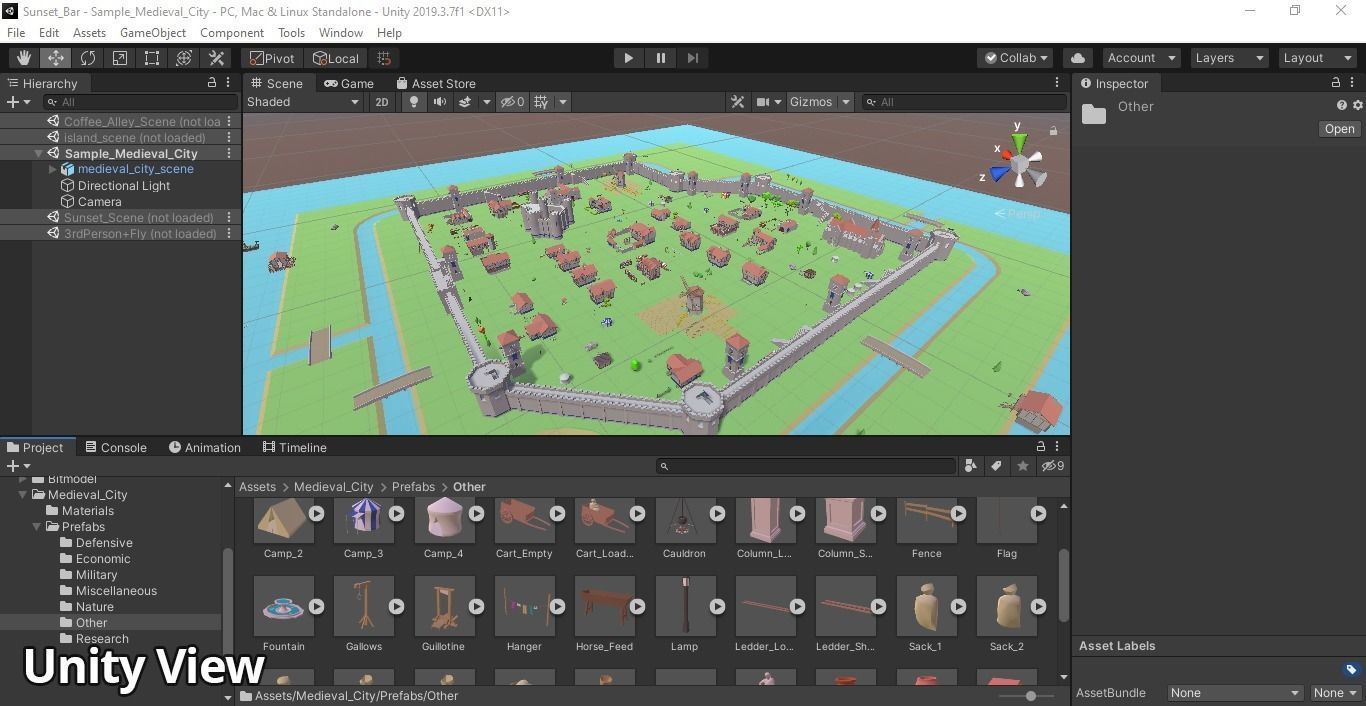Open custom editor tools

[x=216, y=58]
